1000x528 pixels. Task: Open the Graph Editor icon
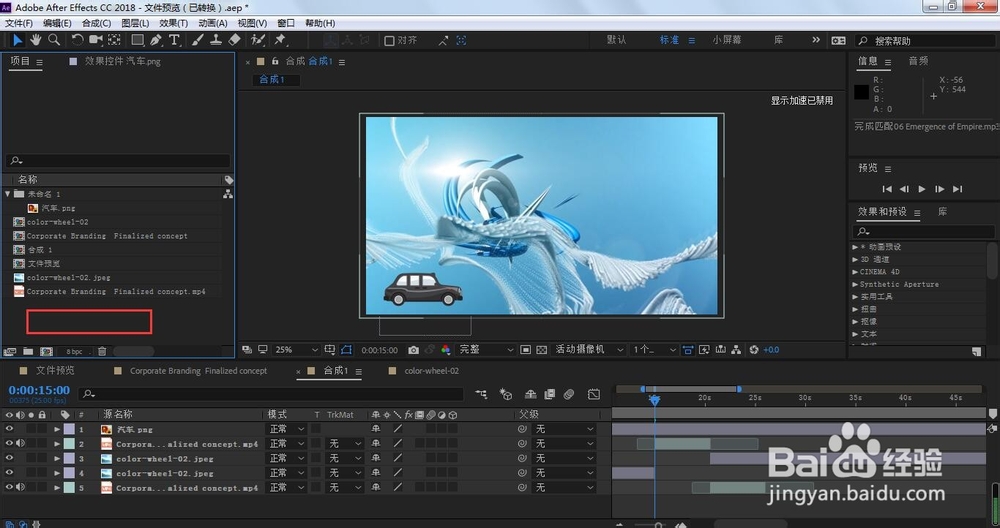point(594,395)
